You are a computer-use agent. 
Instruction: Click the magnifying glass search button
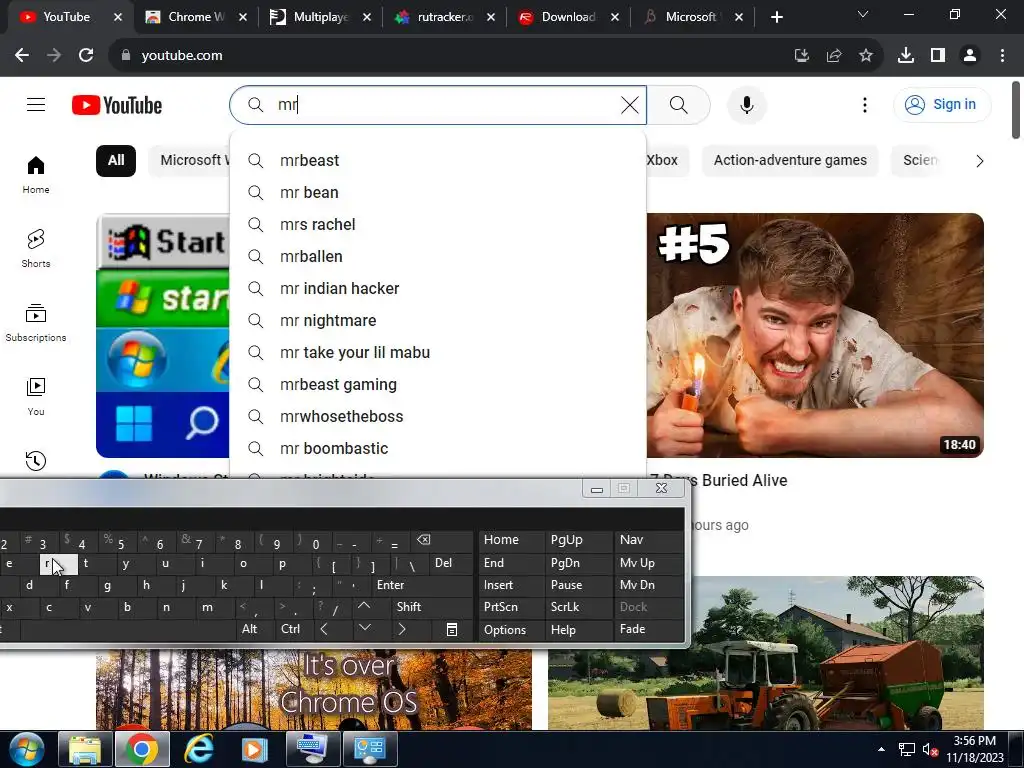679,104
